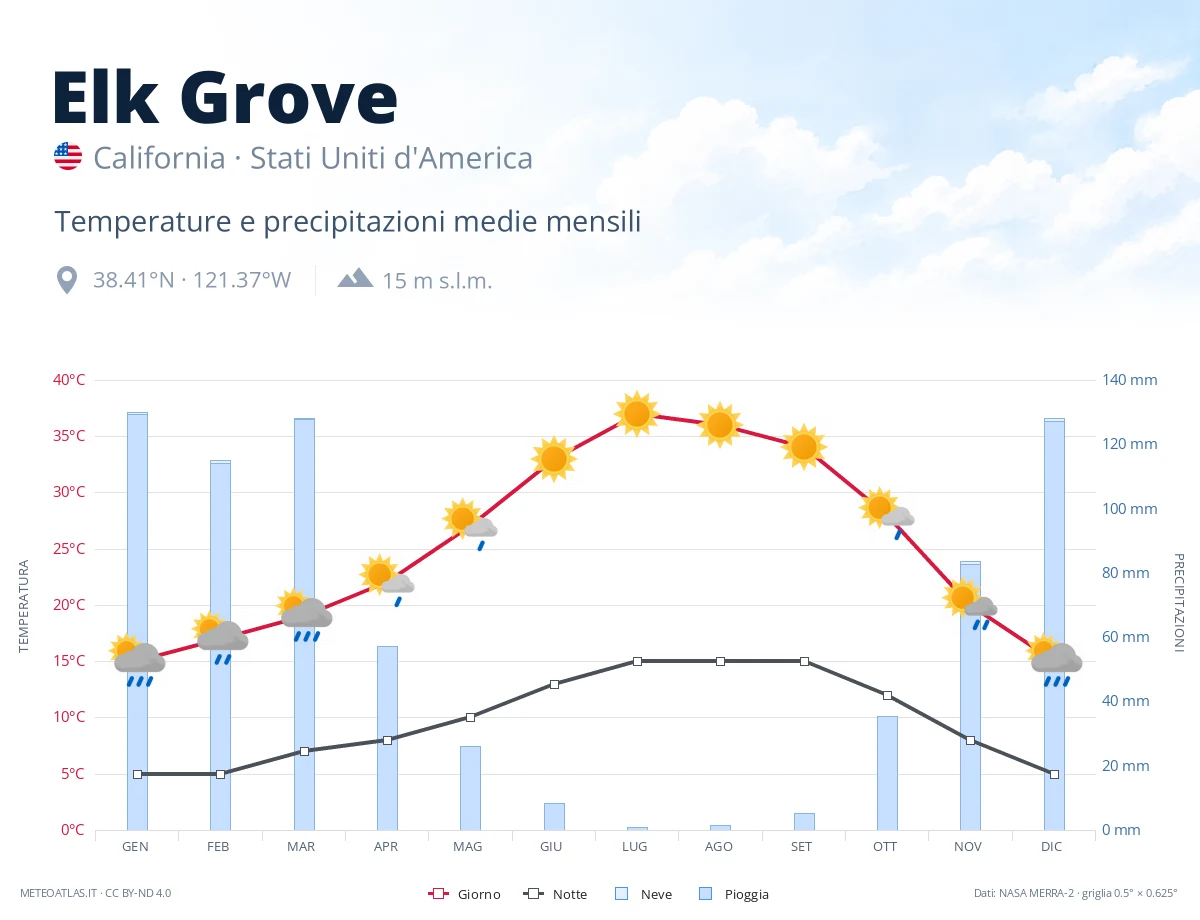Click the GIU night temperature marker
The image size is (1200, 920).
554,684
